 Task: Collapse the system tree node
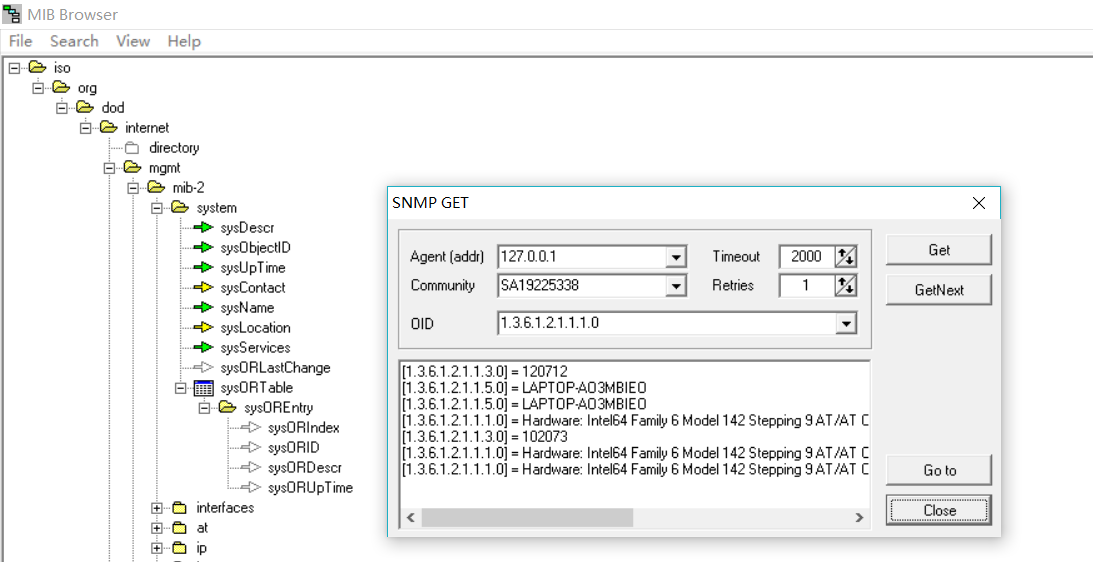point(157,208)
